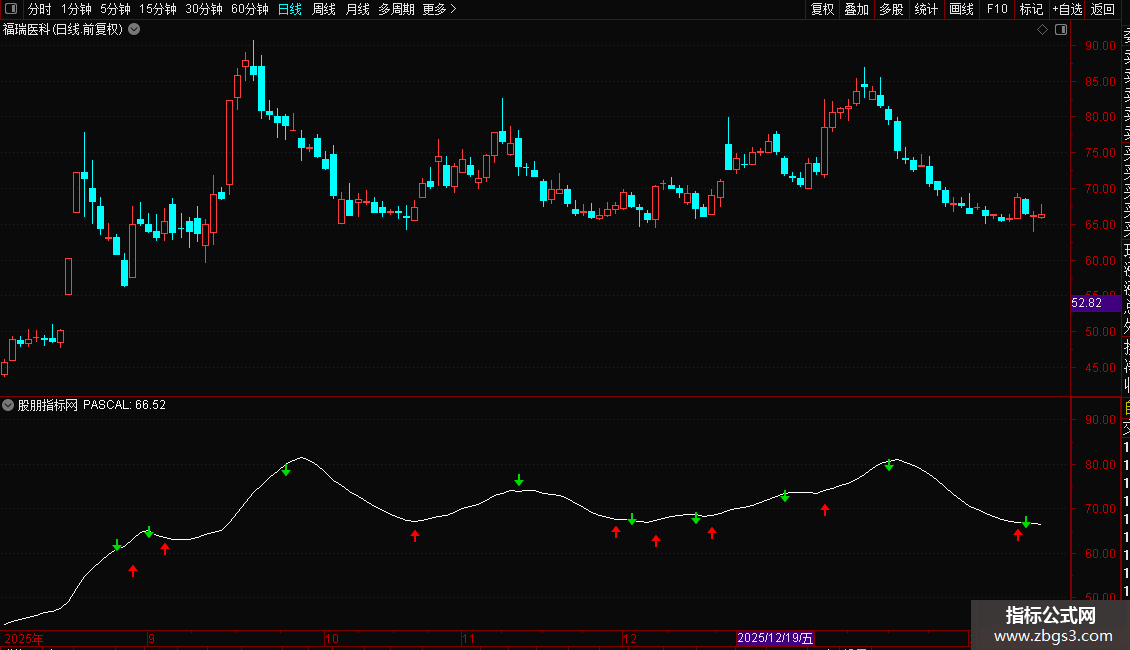Select the 60分钟 period
The width and height of the screenshot is (1130, 650).
250,9
